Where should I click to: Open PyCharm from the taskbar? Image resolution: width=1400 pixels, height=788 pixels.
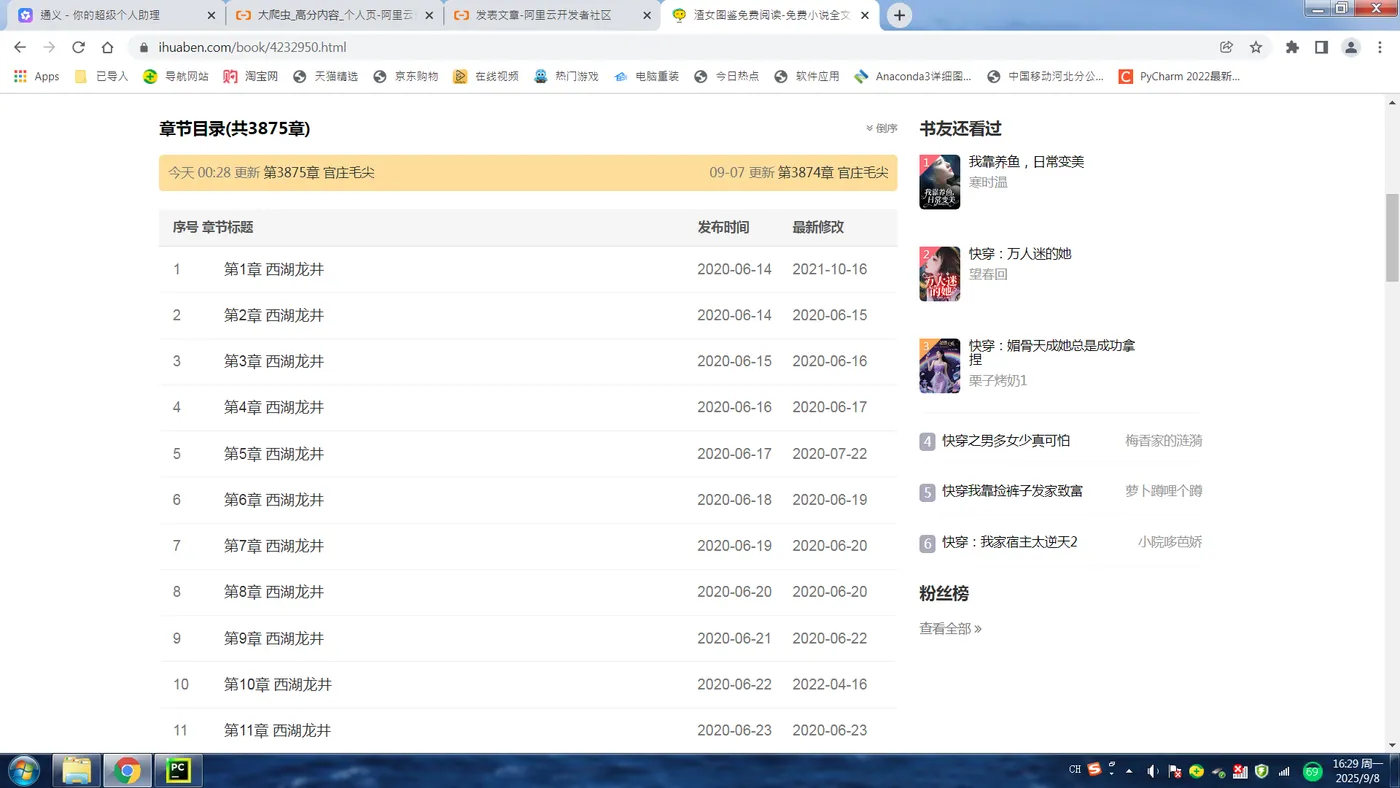178,770
